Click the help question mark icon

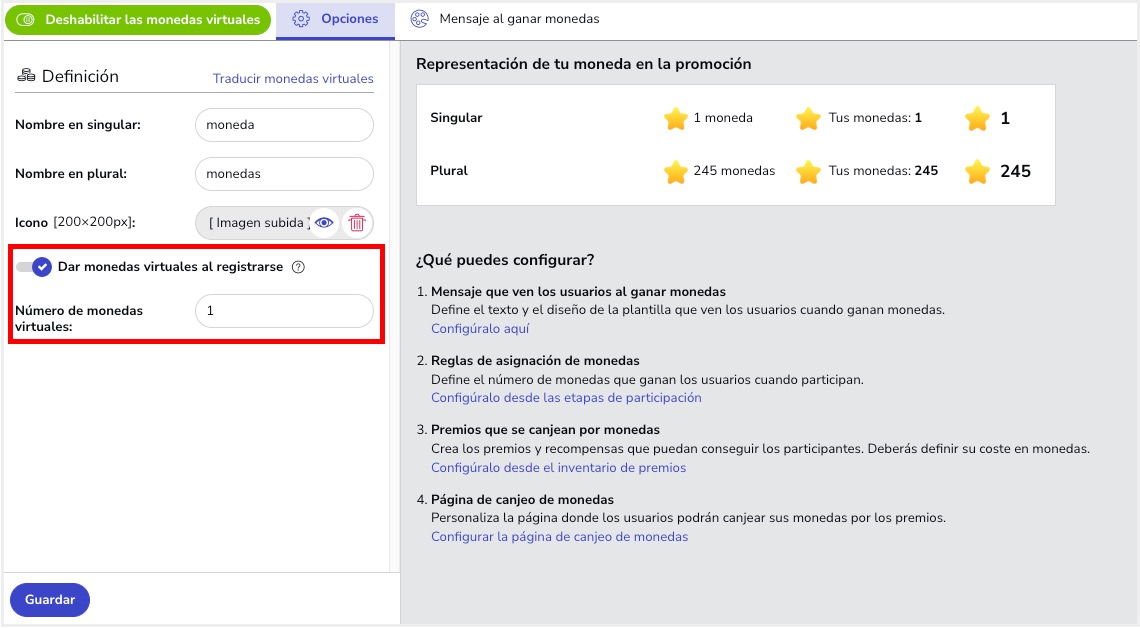pyautogui.click(x=298, y=267)
